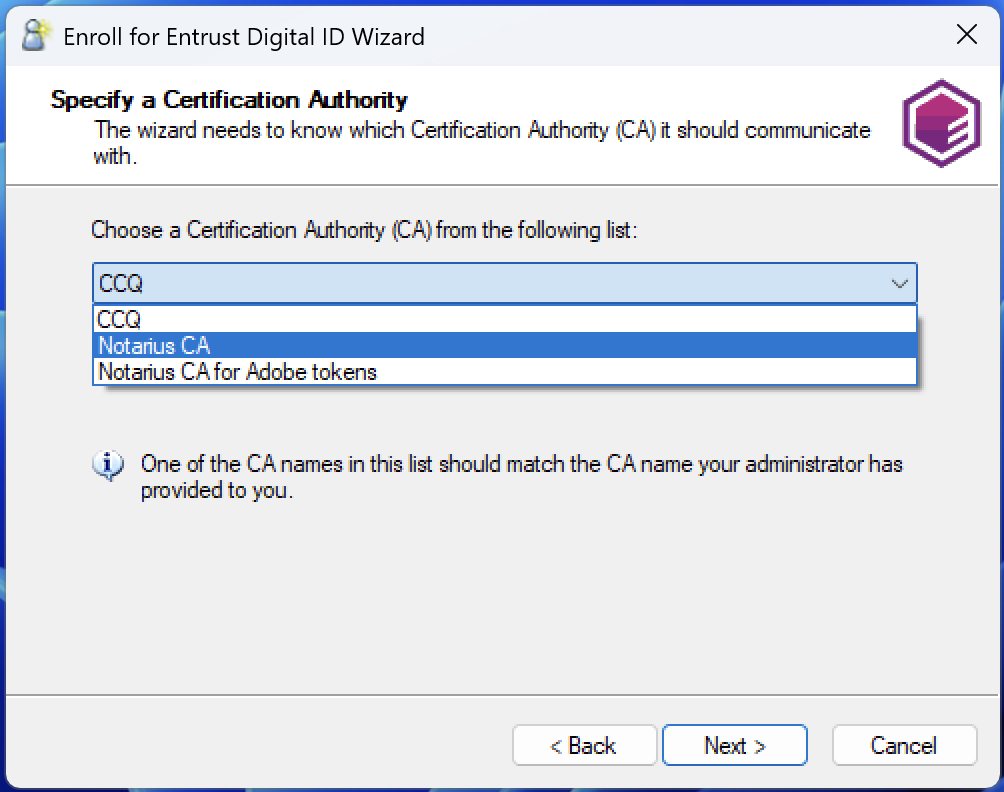Cancel the enrollment wizard
1004x792 pixels.
903,746
